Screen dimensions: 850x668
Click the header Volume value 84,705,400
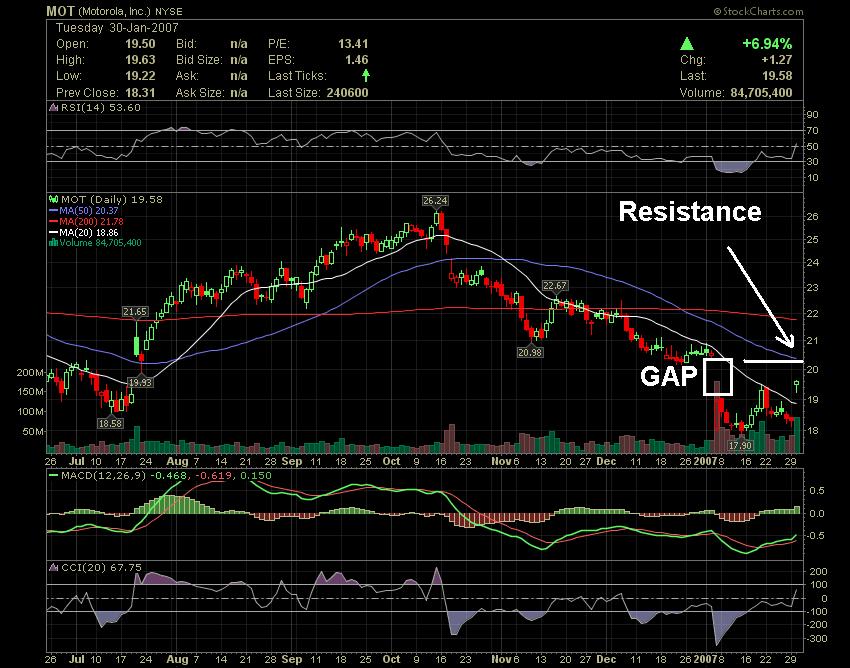(x=761, y=93)
